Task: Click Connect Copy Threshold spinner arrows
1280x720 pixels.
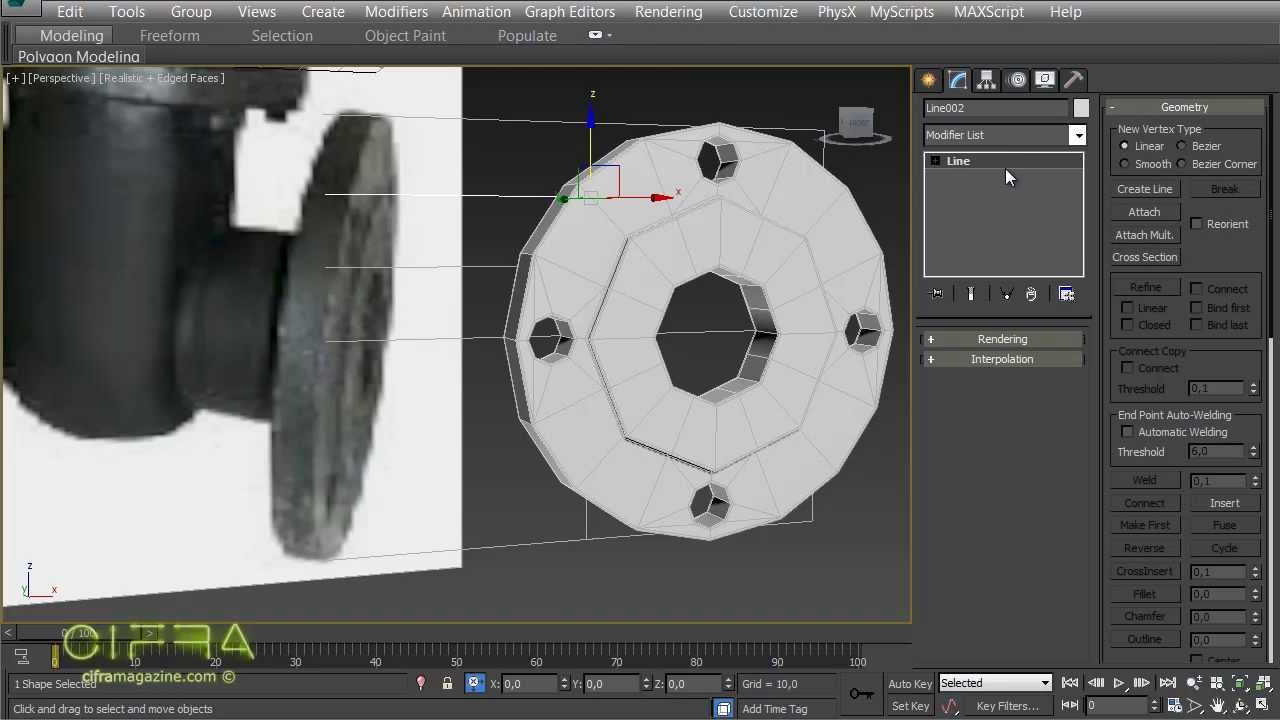Action: click(x=1254, y=388)
